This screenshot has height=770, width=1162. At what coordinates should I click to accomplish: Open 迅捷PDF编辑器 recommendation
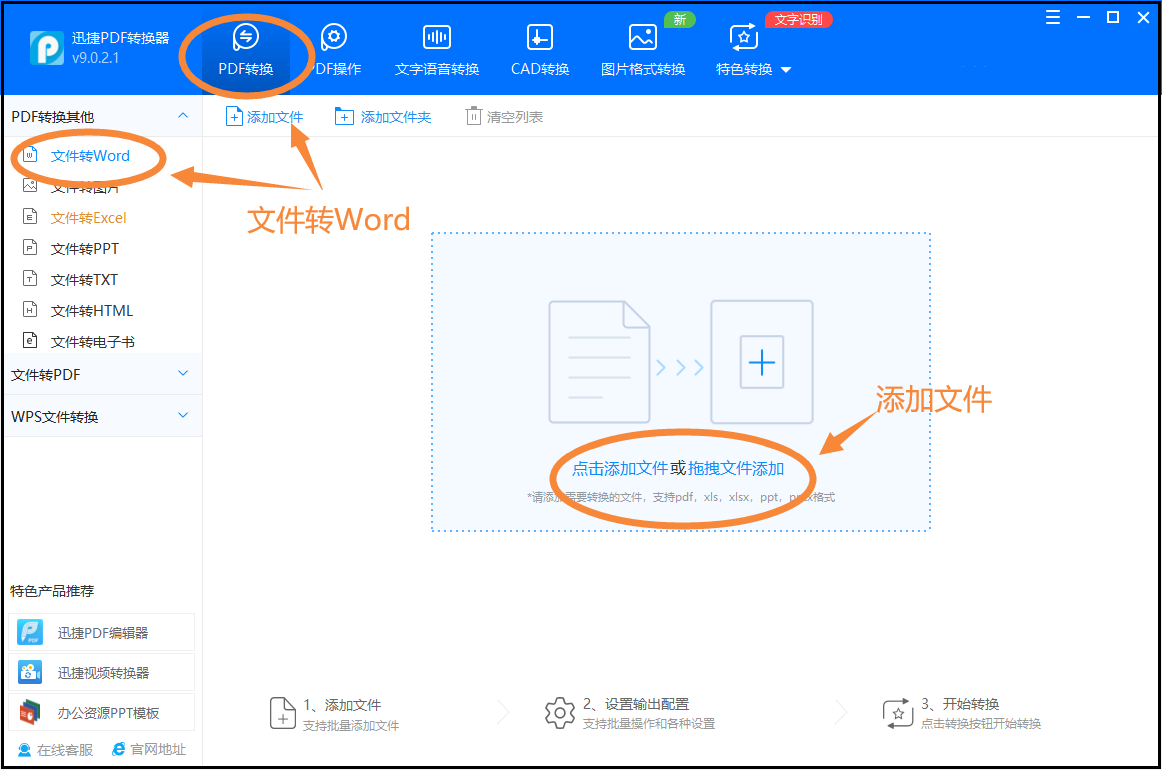tap(102, 632)
